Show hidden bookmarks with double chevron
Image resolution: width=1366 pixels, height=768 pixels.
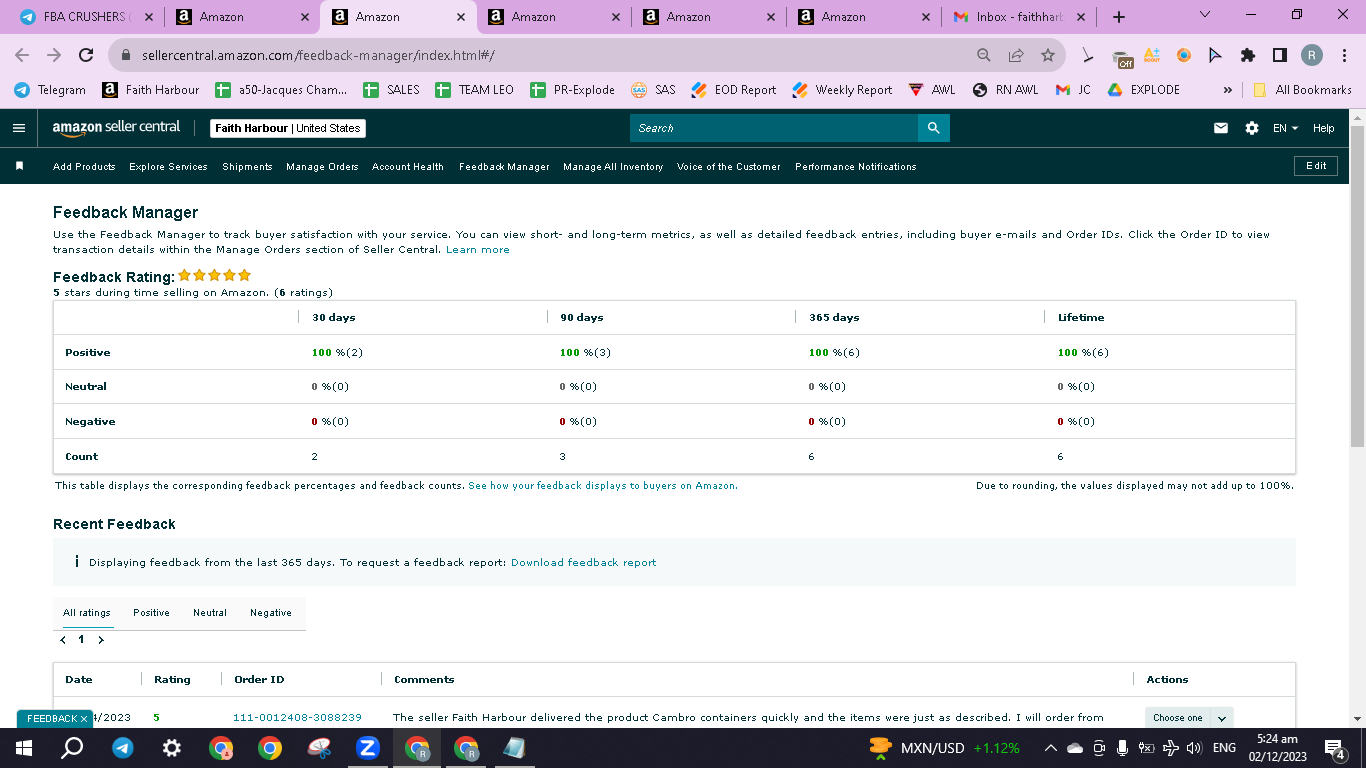tap(1228, 90)
